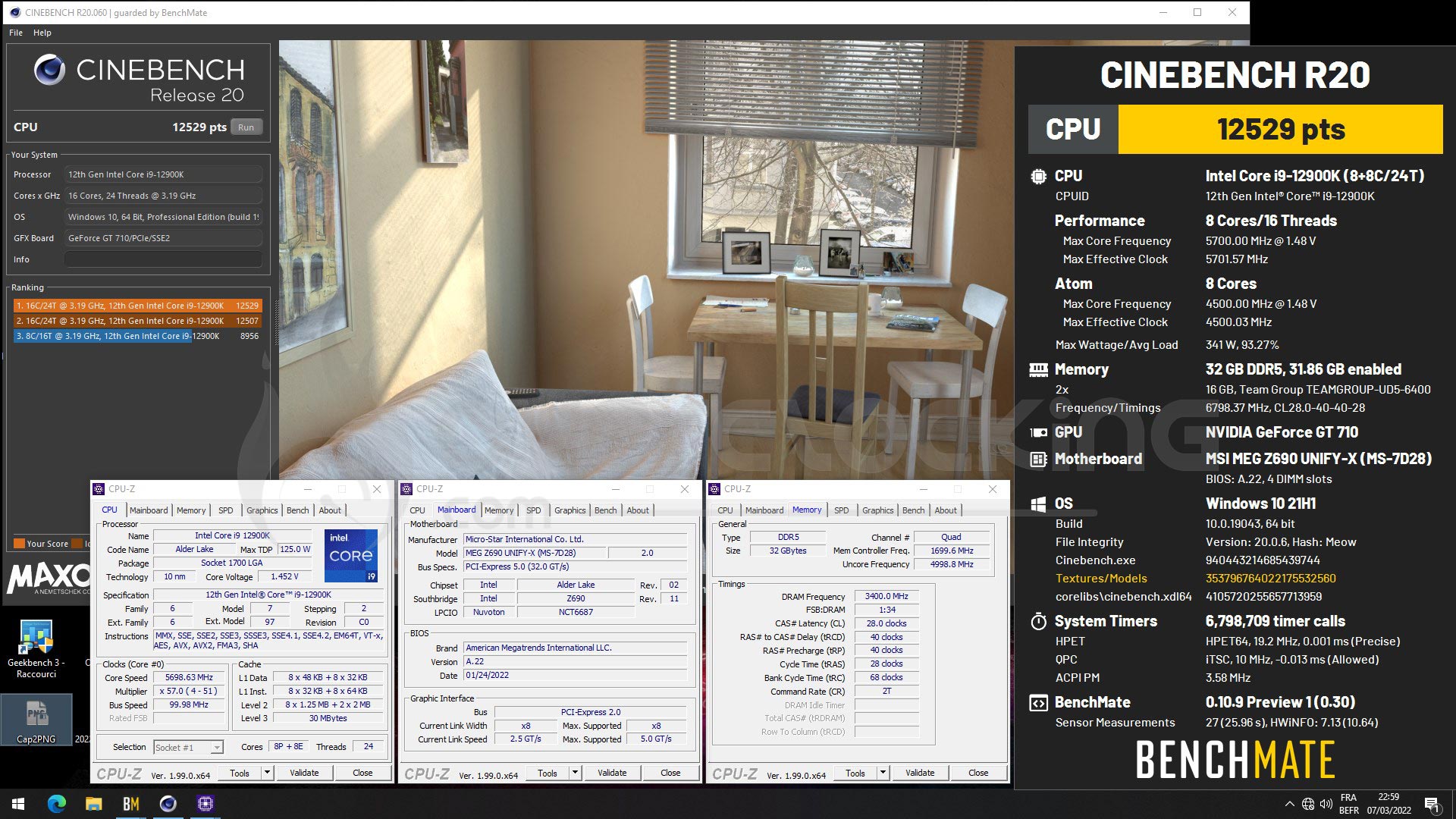The width and height of the screenshot is (1456, 819).
Task: Open the CPU tab in the middle CPU-Z window
Action: pyautogui.click(x=418, y=510)
